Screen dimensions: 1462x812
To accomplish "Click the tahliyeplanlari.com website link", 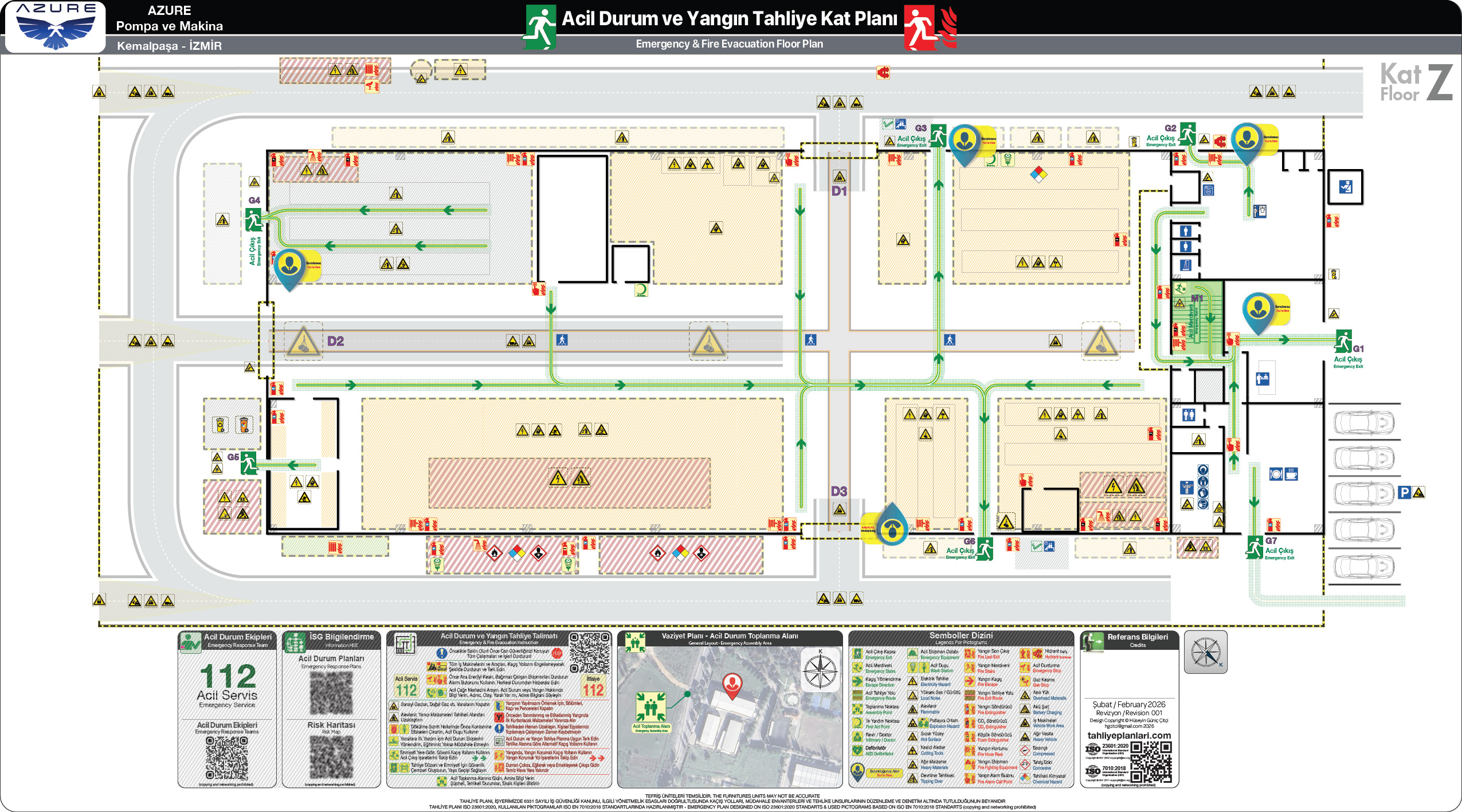I will (1129, 735).
